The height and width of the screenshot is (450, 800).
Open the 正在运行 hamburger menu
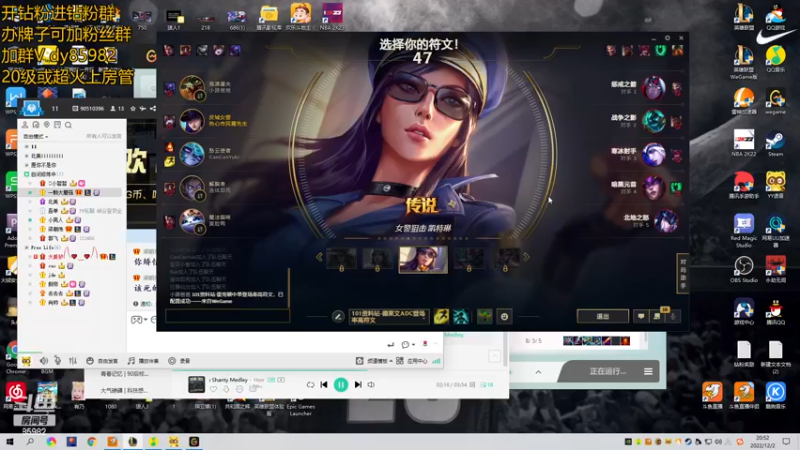pos(648,371)
